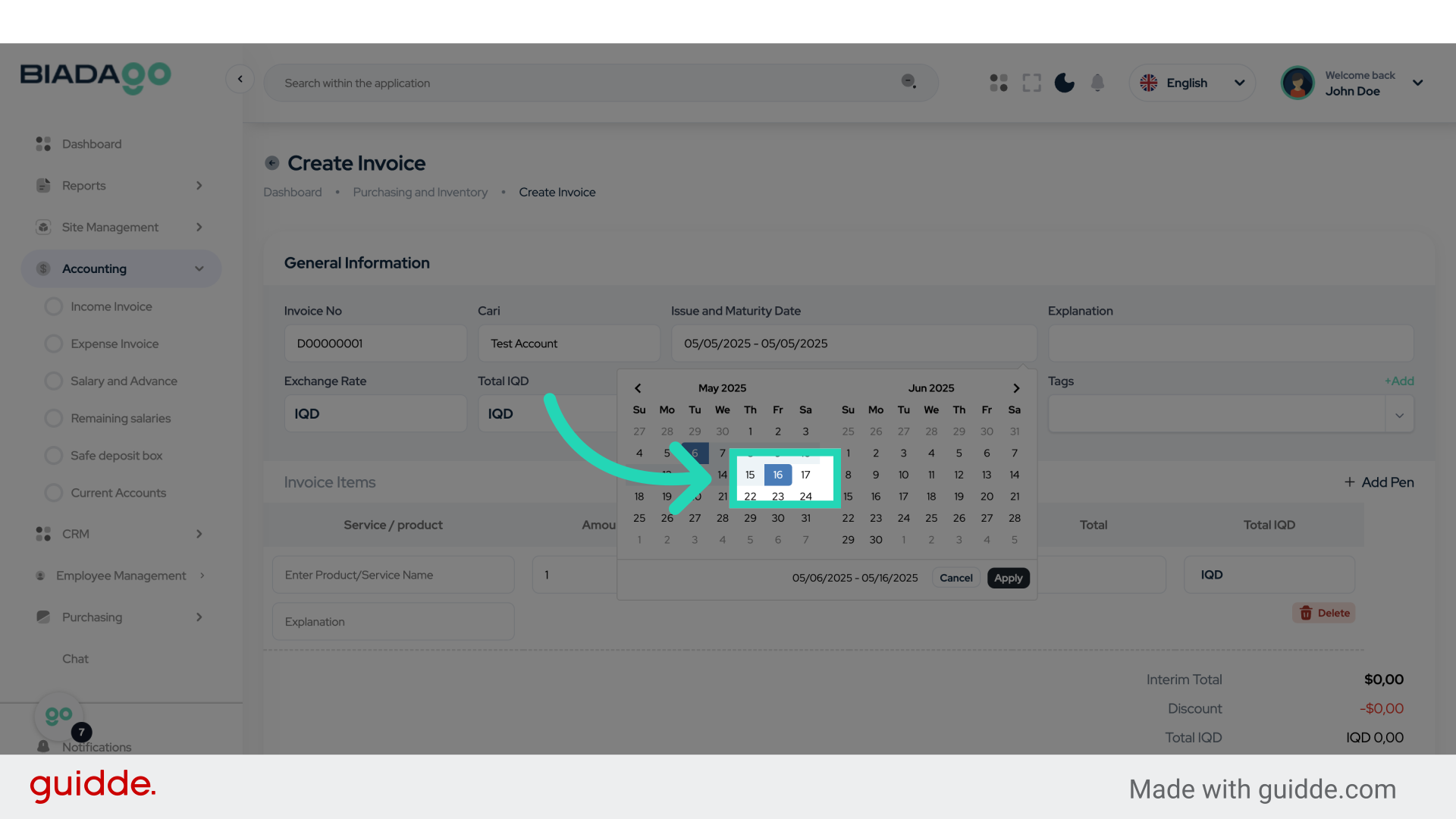Select Current Accounts radio item
Image resolution: width=1456 pixels, height=819 pixels.
click(54, 493)
